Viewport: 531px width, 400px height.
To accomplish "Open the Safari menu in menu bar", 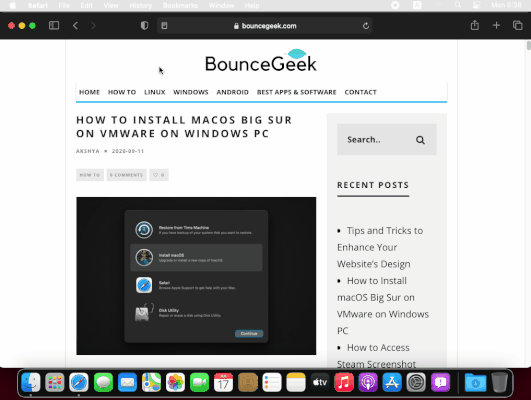I will 38,5.
